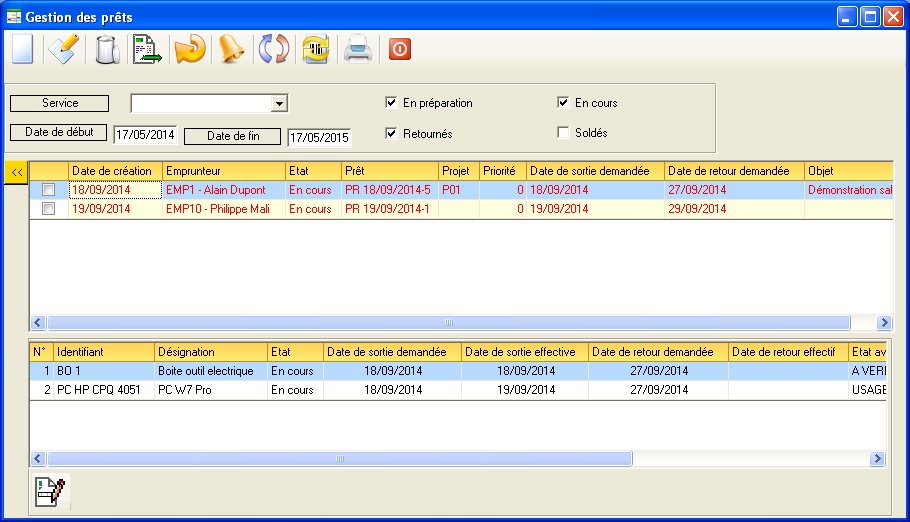The width and height of the screenshot is (910, 522).
Task: Uncheck the En préparation checkbox
Action: coord(391,102)
